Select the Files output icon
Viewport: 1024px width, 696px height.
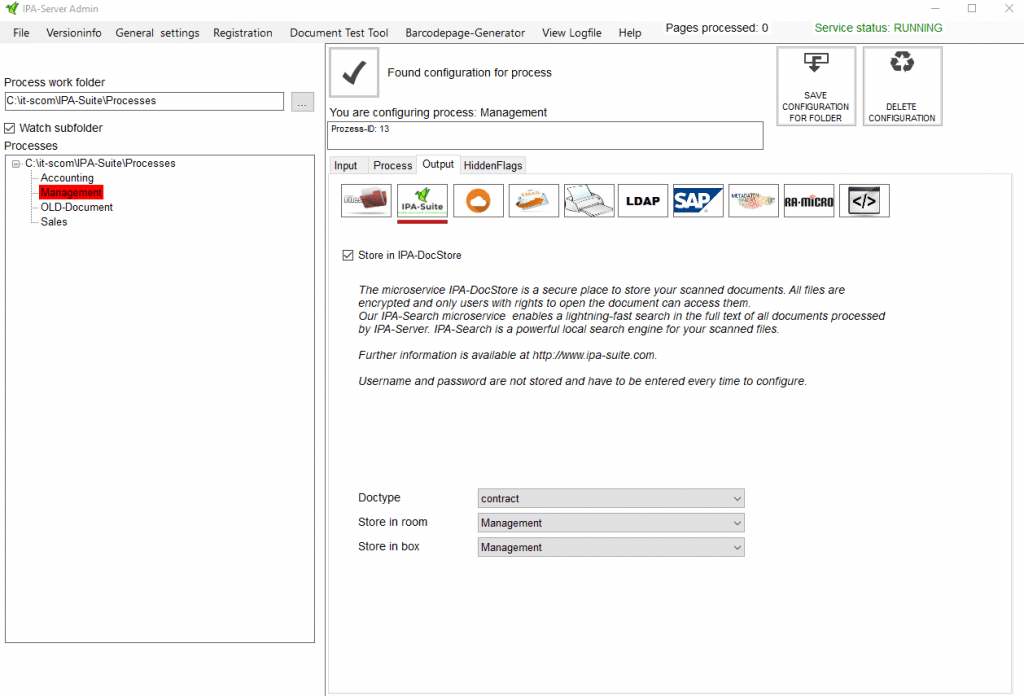pyautogui.click(x=366, y=201)
